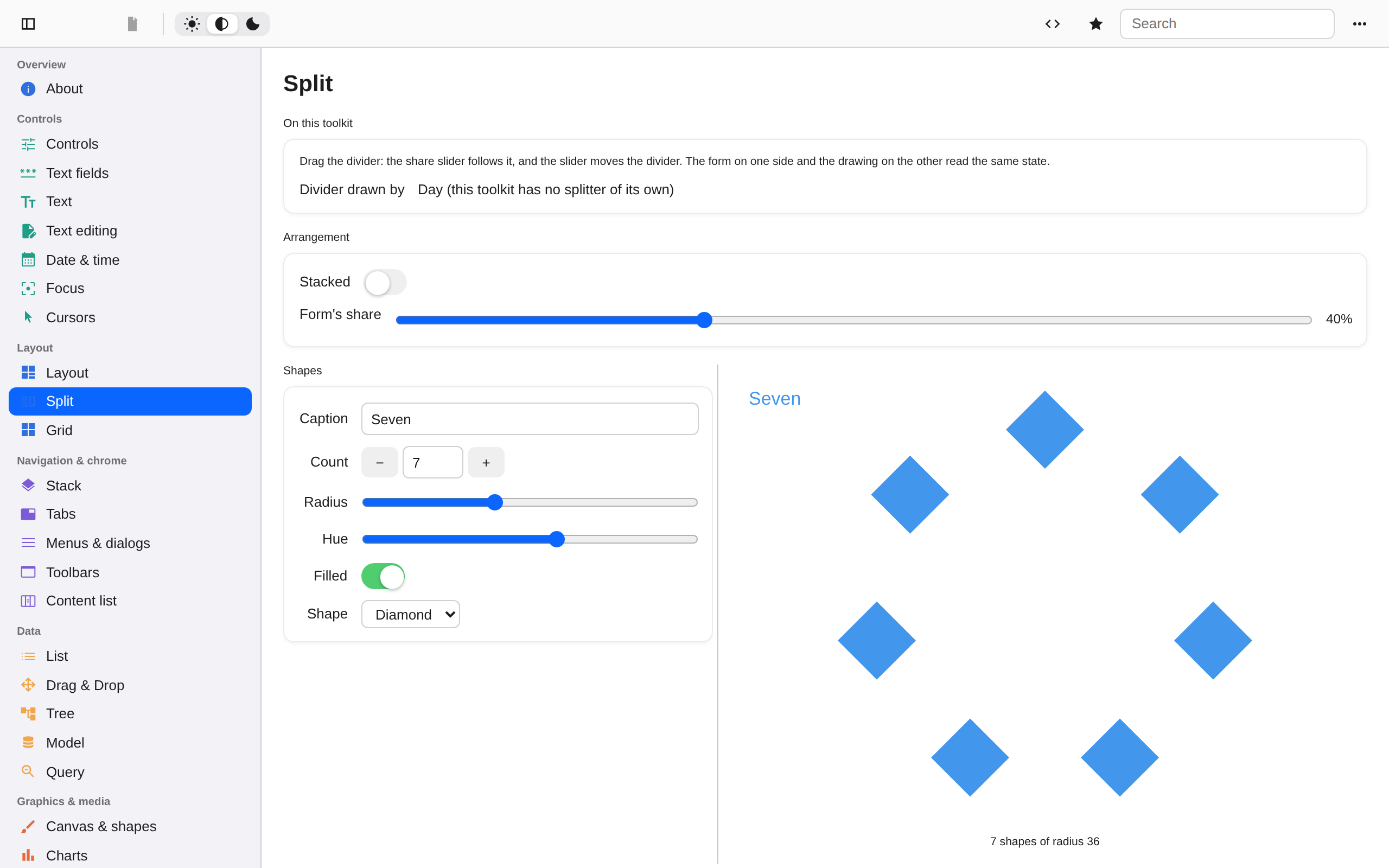Open the Model page
Screen dimensions: 1389x868
[x=130, y=743]
